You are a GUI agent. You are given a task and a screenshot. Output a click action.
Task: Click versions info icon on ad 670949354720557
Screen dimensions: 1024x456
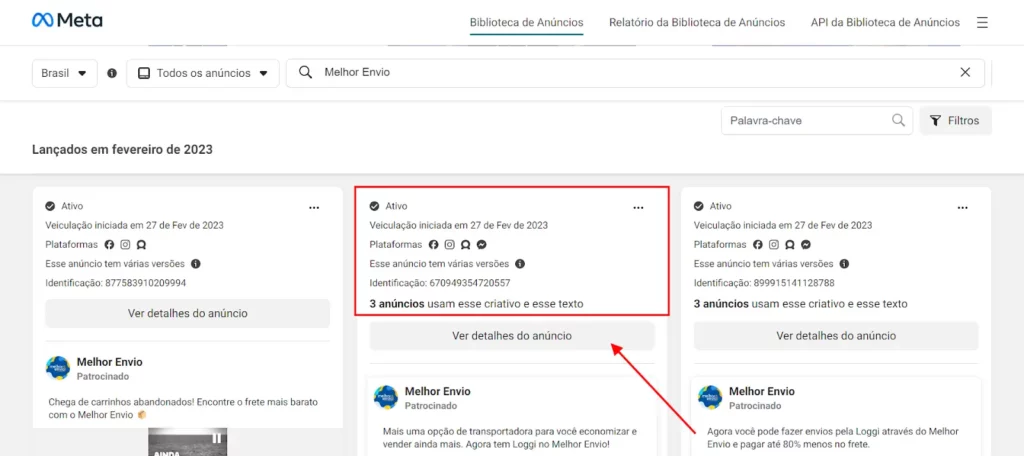(x=520, y=264)
